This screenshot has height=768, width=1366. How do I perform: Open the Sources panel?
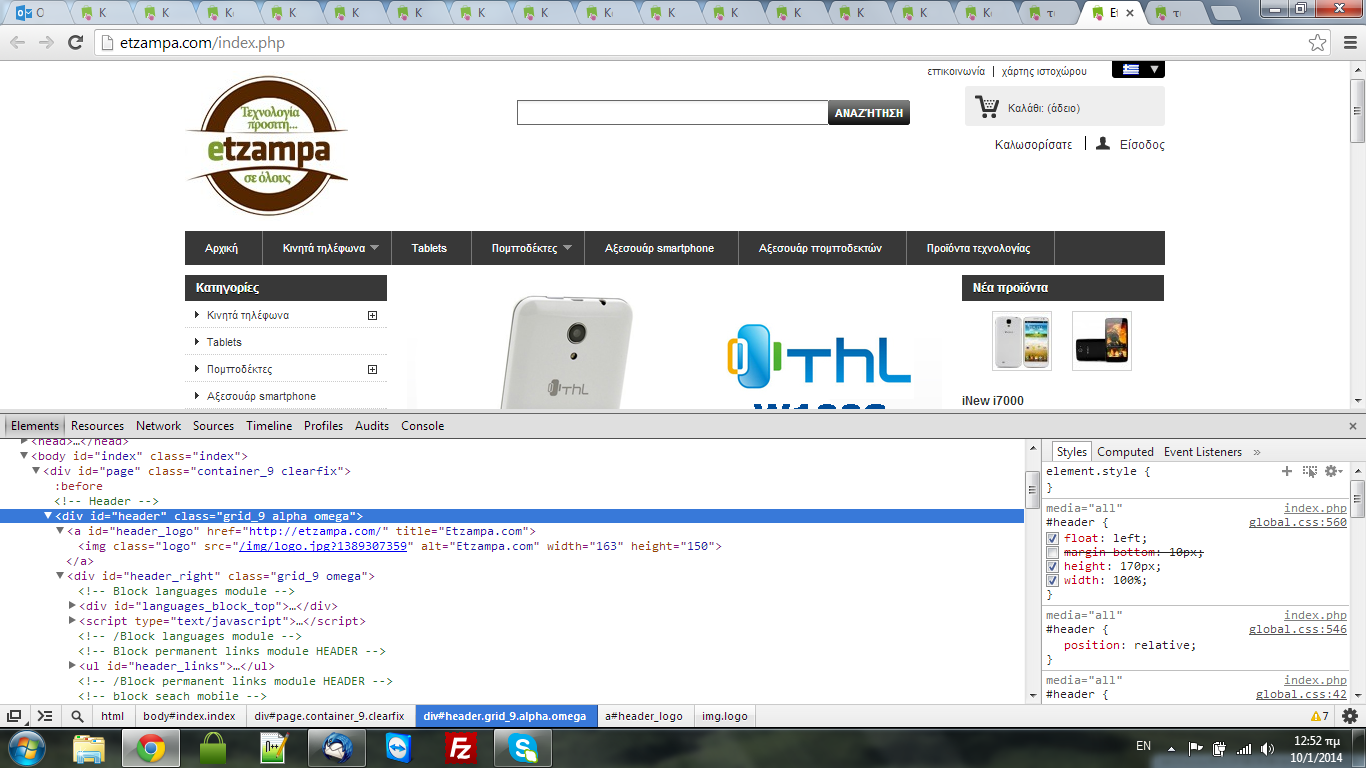214,426
